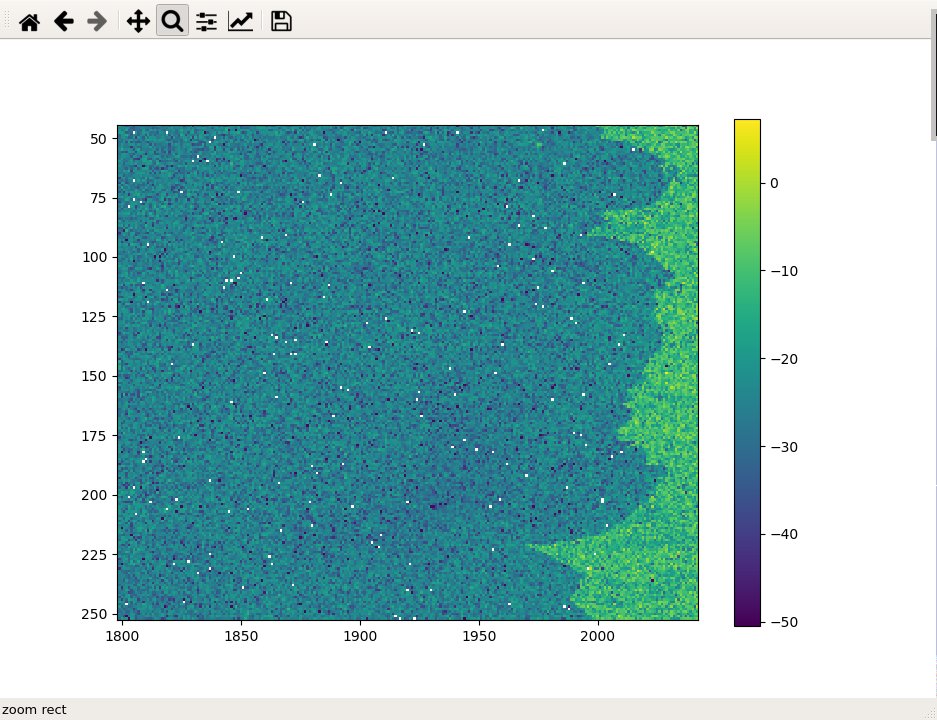Open the Configure subplots dialog
Viewport: 937px width, 720px height.
pos(206,22)
